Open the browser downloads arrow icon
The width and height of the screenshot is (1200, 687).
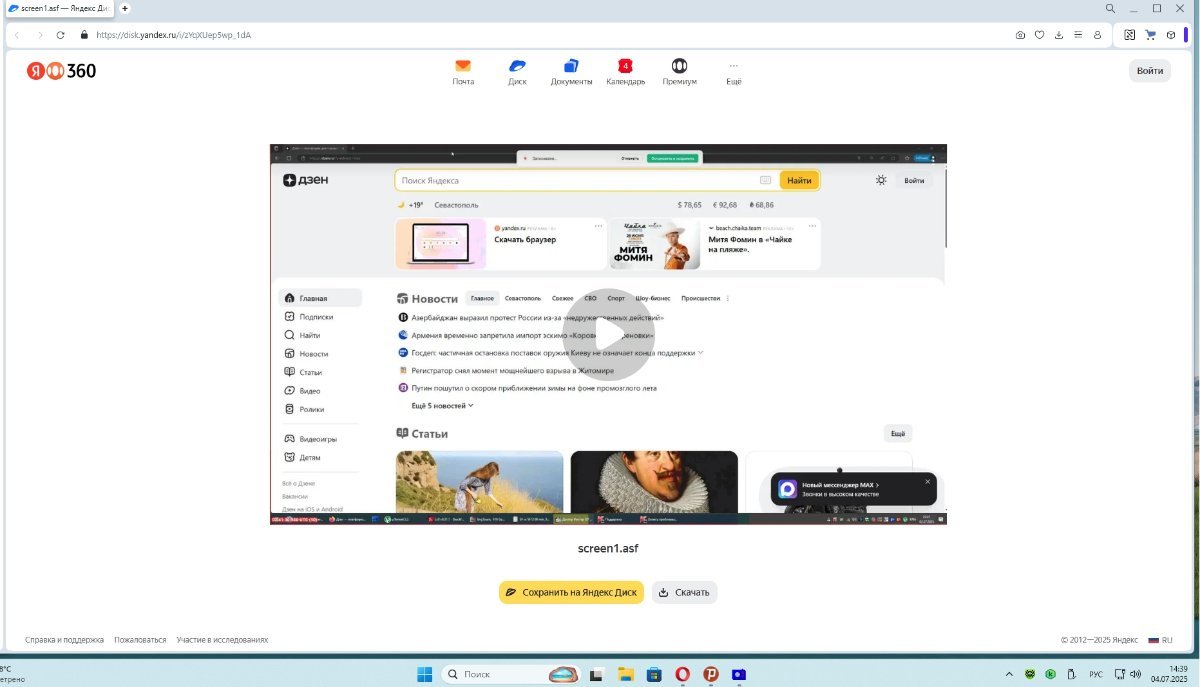click(1059, 35)
